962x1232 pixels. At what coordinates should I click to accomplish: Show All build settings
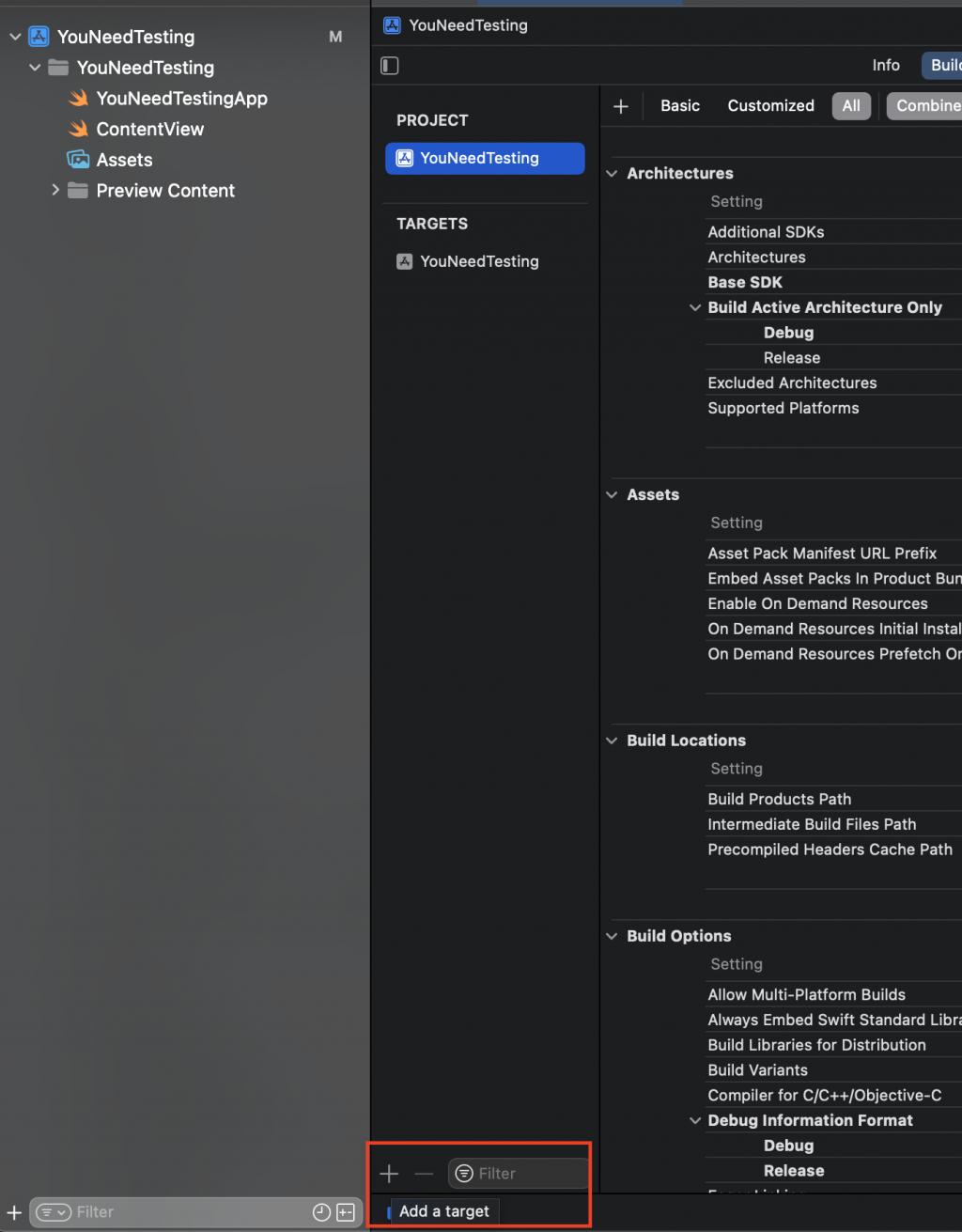click(851, 106)
